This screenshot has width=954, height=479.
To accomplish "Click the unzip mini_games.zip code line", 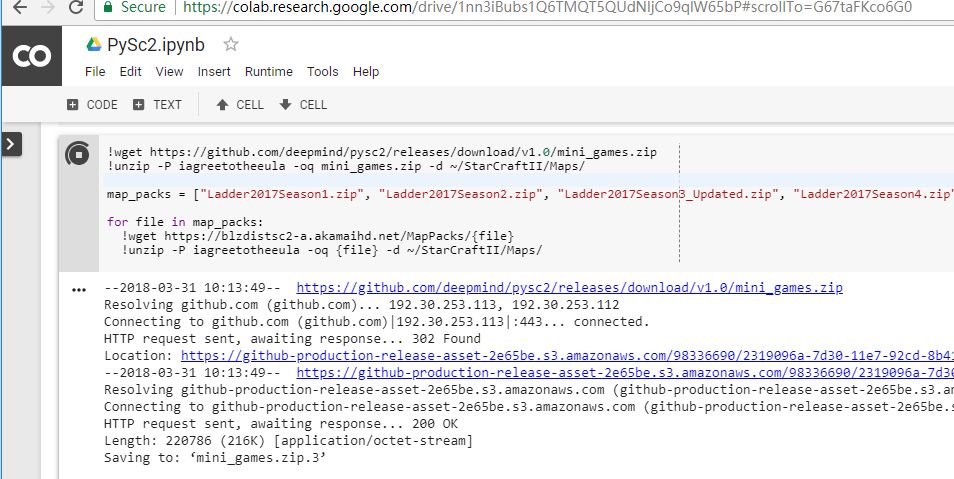I will 346,167.
